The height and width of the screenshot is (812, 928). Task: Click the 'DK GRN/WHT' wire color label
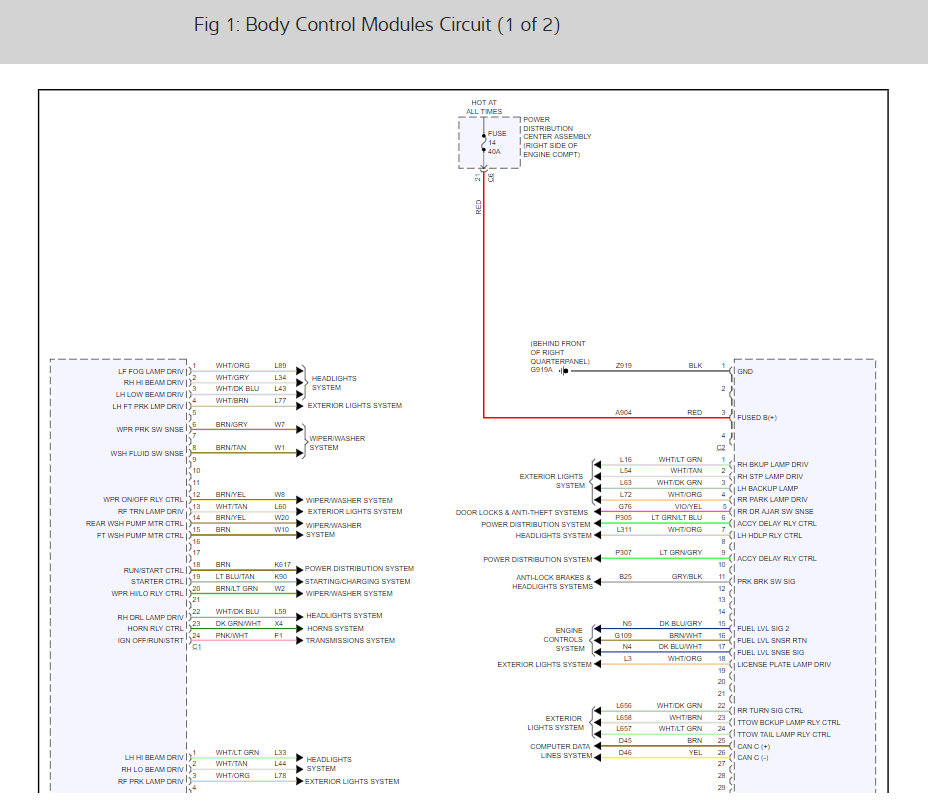(x=238, y=624)
